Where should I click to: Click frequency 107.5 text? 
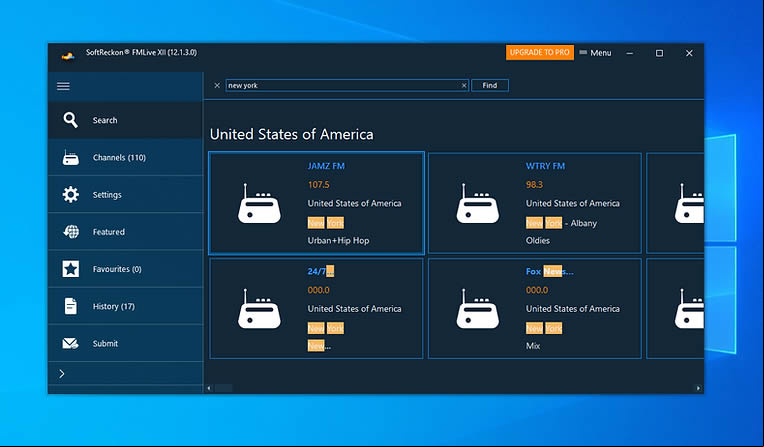tap(318, 185)
